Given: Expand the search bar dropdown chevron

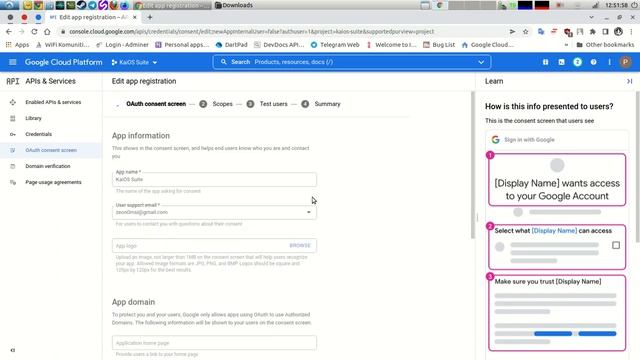Looking at the screenshot, I should pos(481,62).
